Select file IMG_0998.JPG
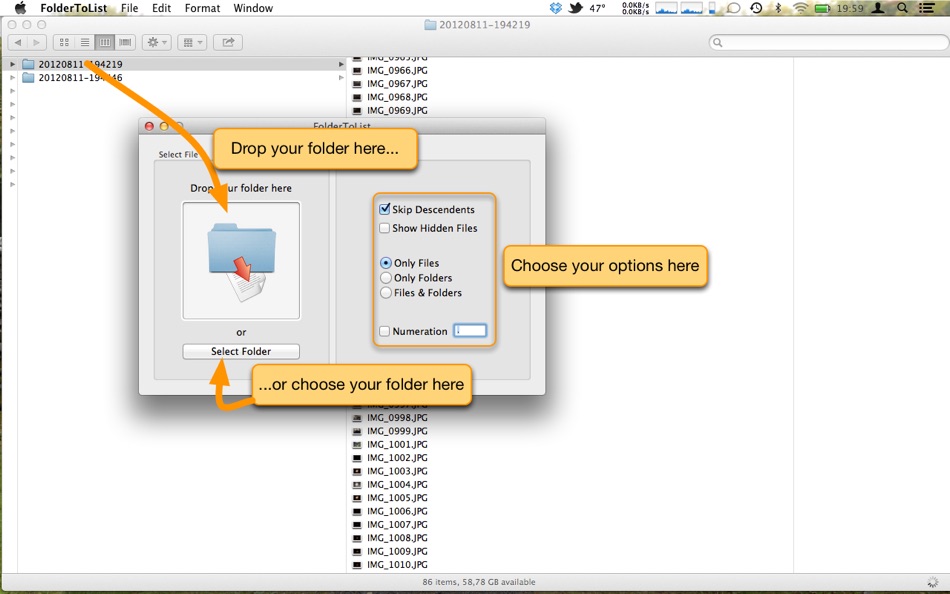 pyautogui.click(x=397, y=418)
